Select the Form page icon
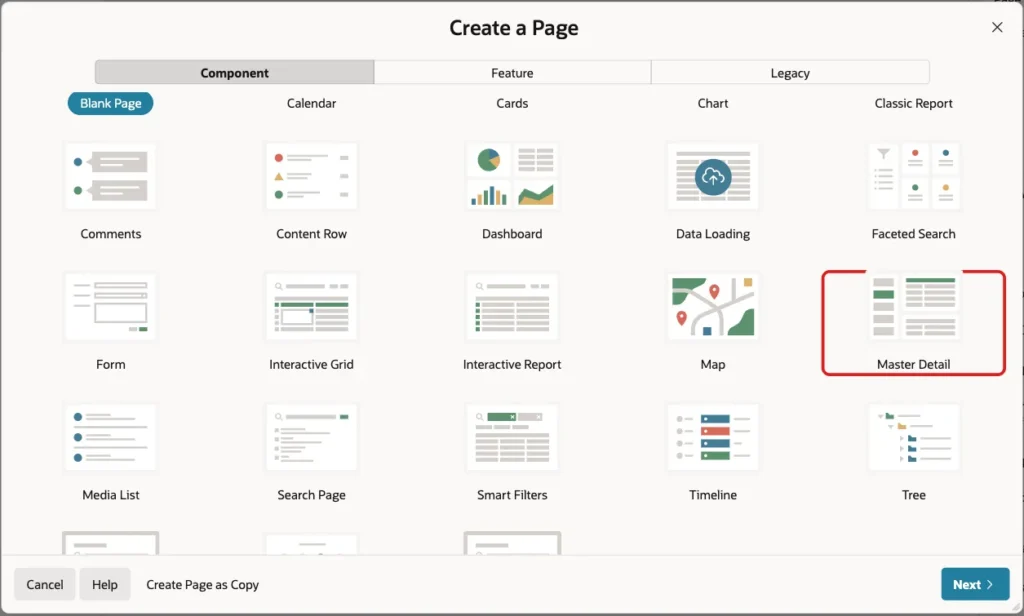 tap(110, 307)
